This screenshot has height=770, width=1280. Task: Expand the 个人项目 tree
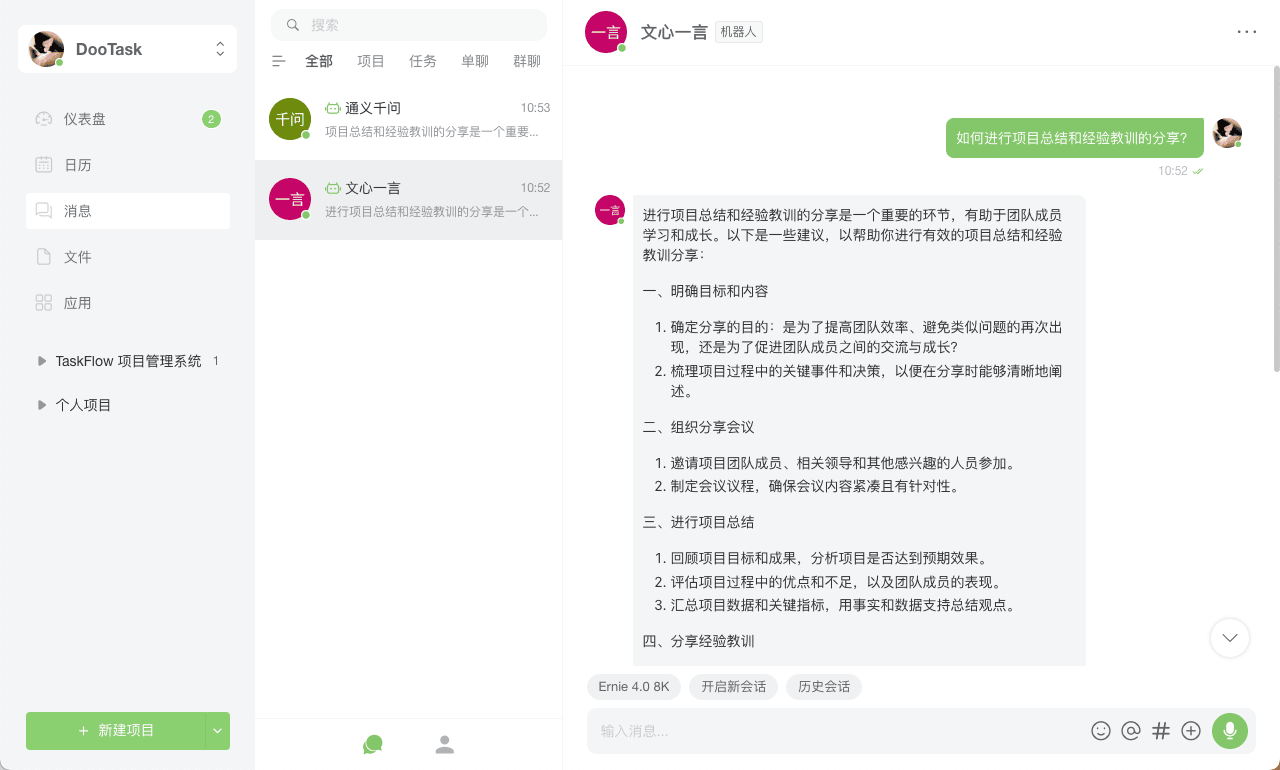(42, 405)
